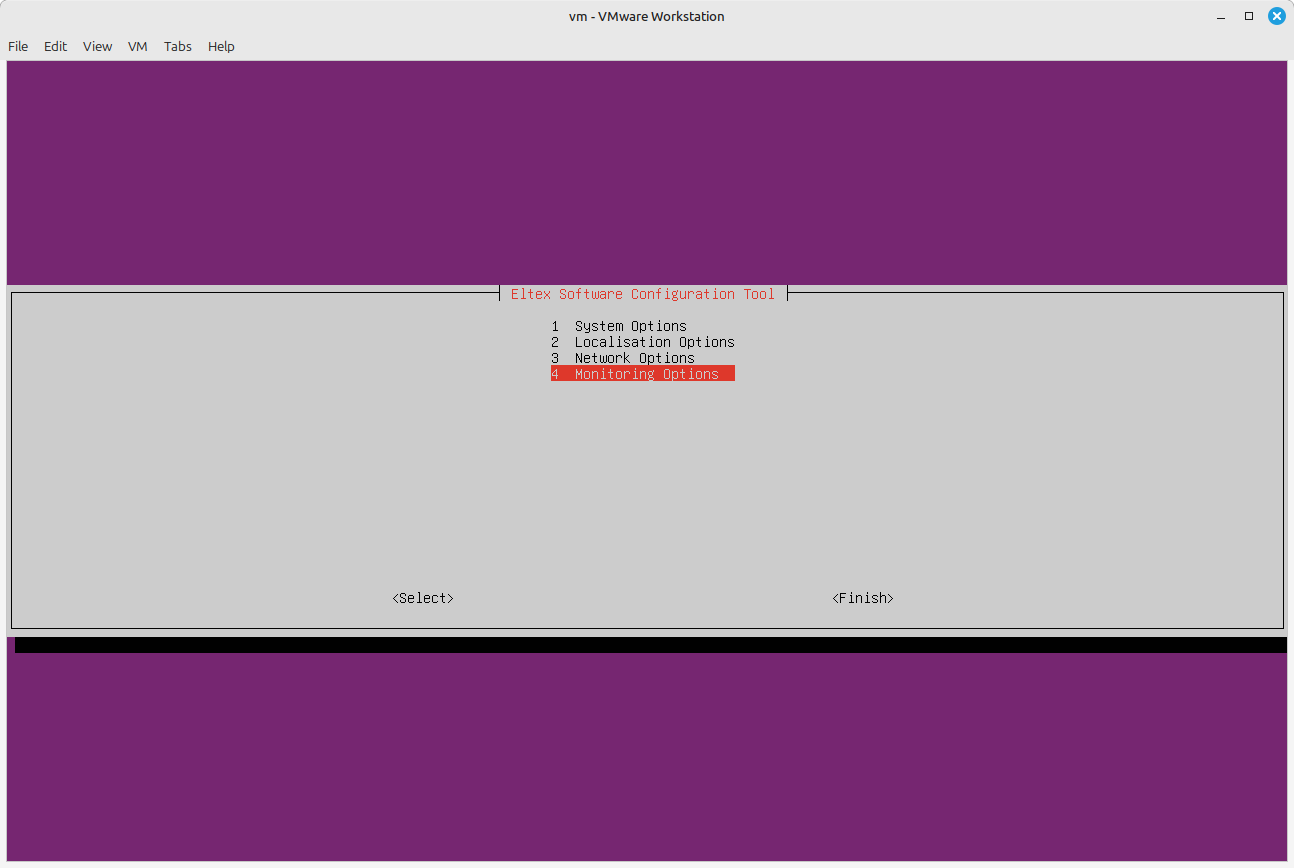
Task: Maximize the VMware Workstation window
Action: tap(1249, 16)
